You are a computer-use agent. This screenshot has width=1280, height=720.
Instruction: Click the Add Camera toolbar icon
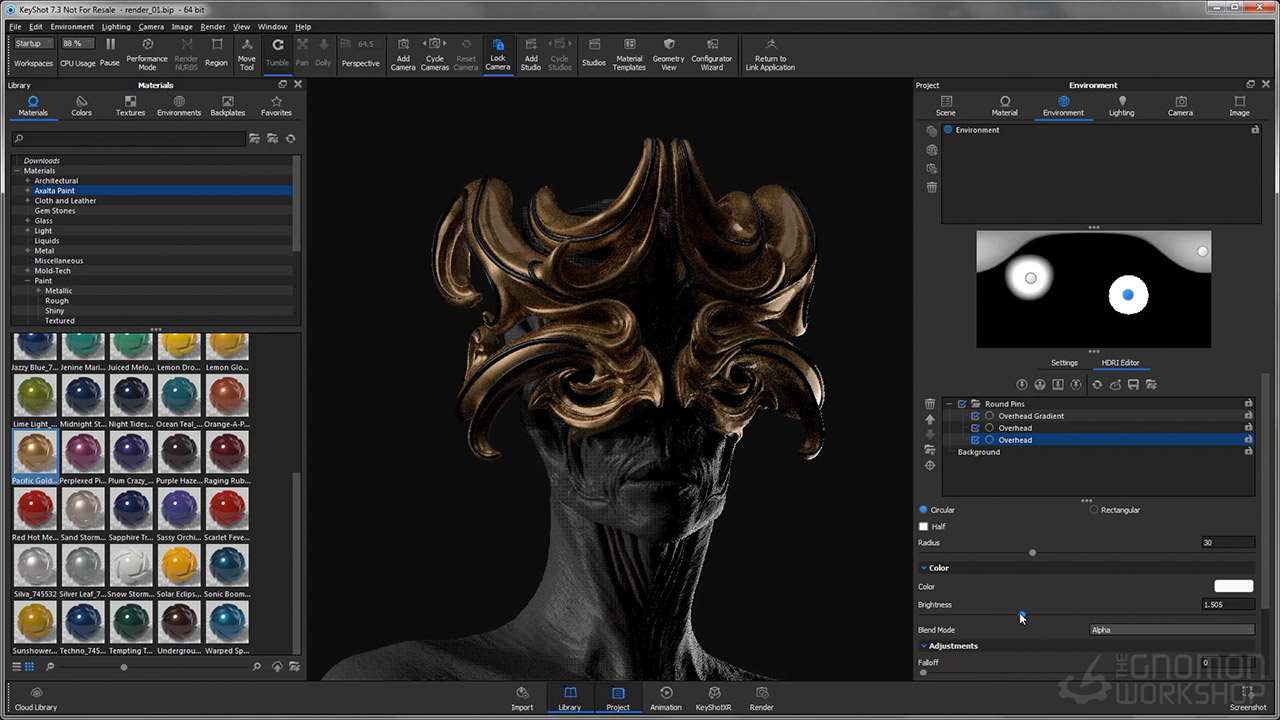(x=403, y=54)
